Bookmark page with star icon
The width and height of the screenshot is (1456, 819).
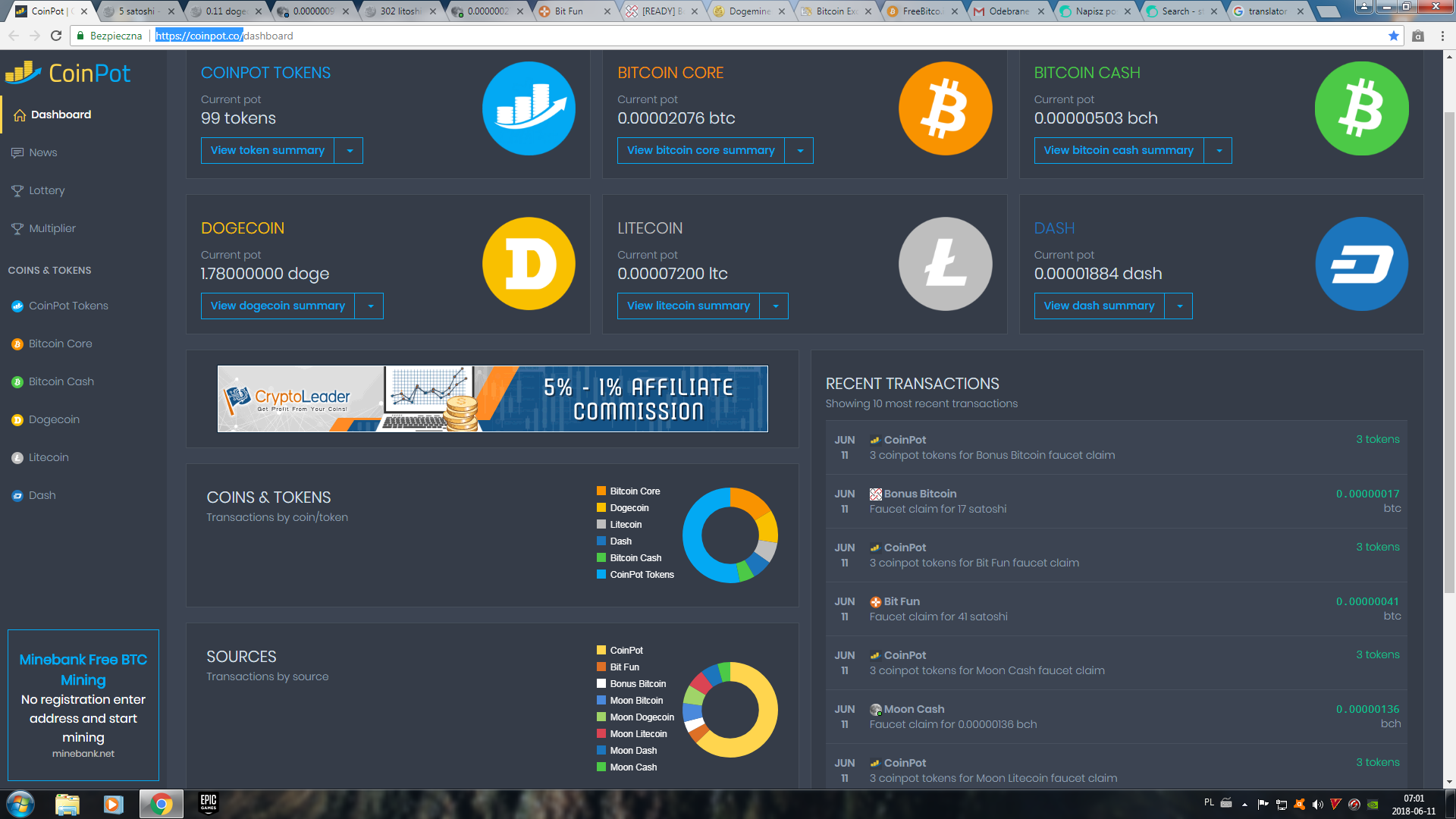[x=1393, y=36]
